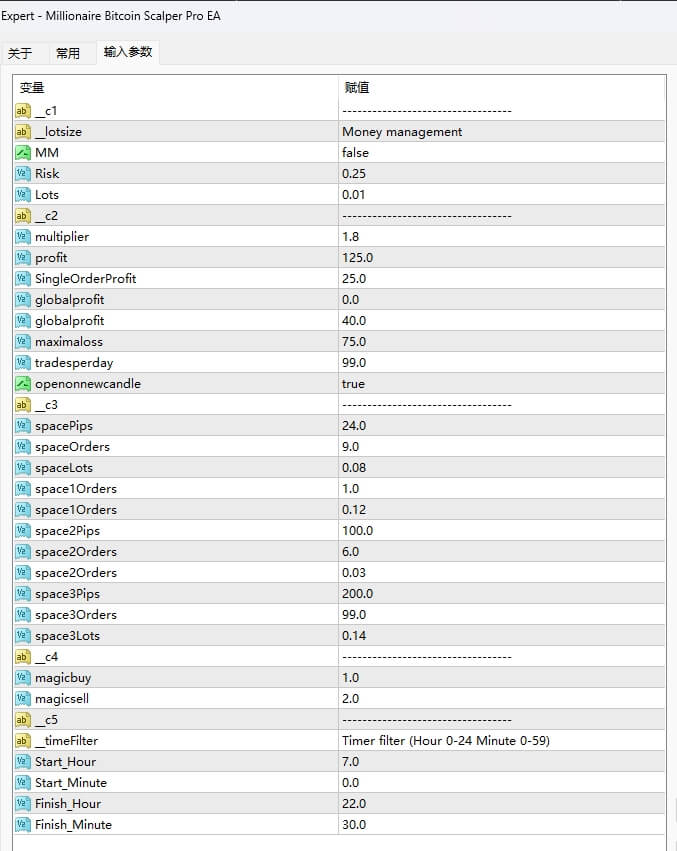The image size is (677, 851).
Task: Select the Lots value 0.01
Action: [x=502, y=195]
